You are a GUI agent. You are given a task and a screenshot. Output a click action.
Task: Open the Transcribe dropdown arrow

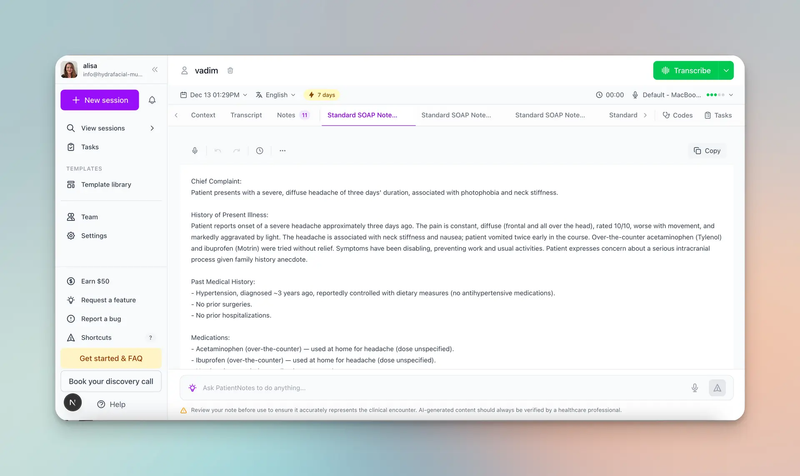click(x=726, y=70)
